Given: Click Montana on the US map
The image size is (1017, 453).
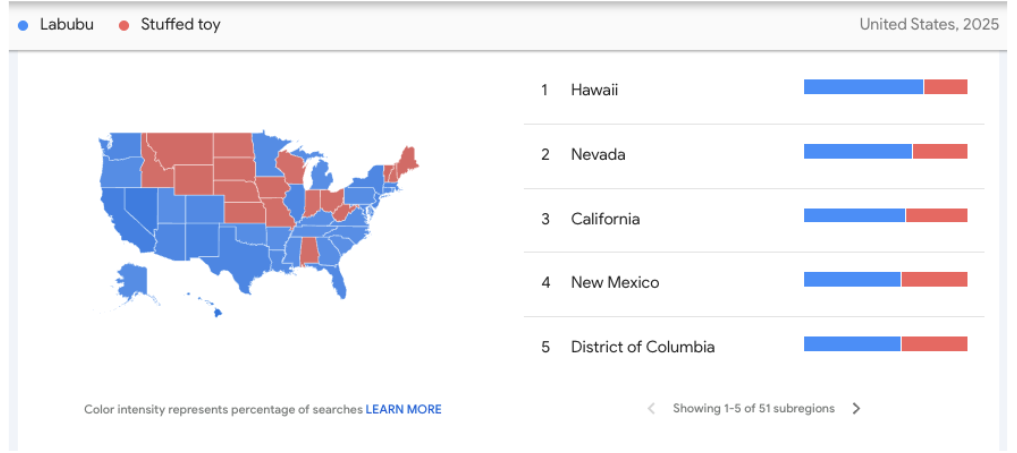Looking at the screenshot, I should point(180,148).
